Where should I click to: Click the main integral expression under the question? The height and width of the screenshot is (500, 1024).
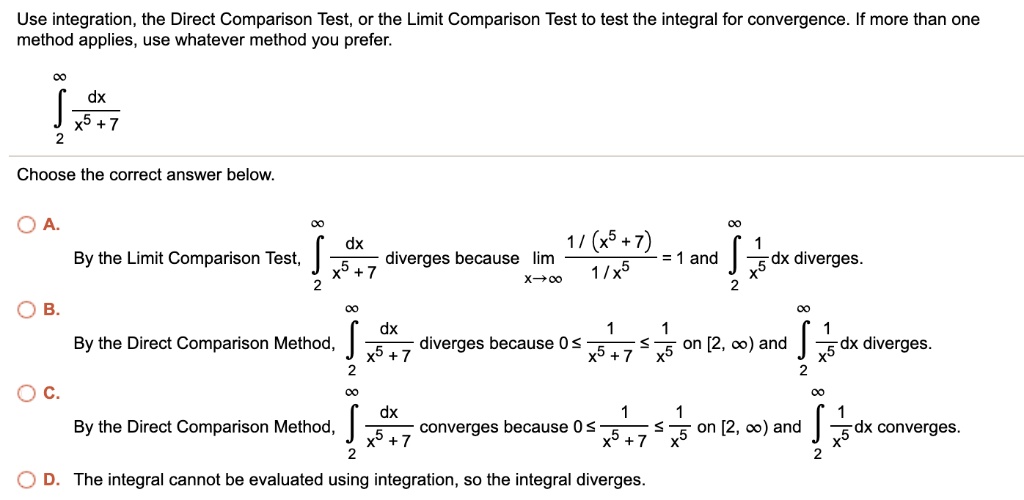[x=87, y=110]
